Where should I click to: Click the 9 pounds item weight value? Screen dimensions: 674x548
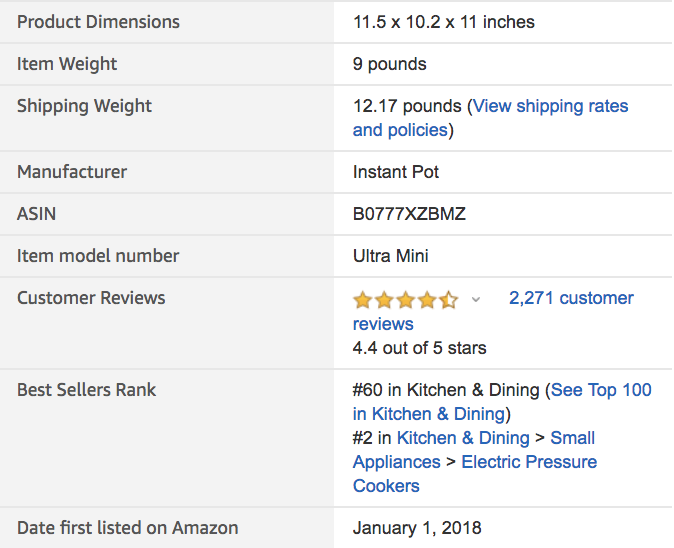coord(390,64)
